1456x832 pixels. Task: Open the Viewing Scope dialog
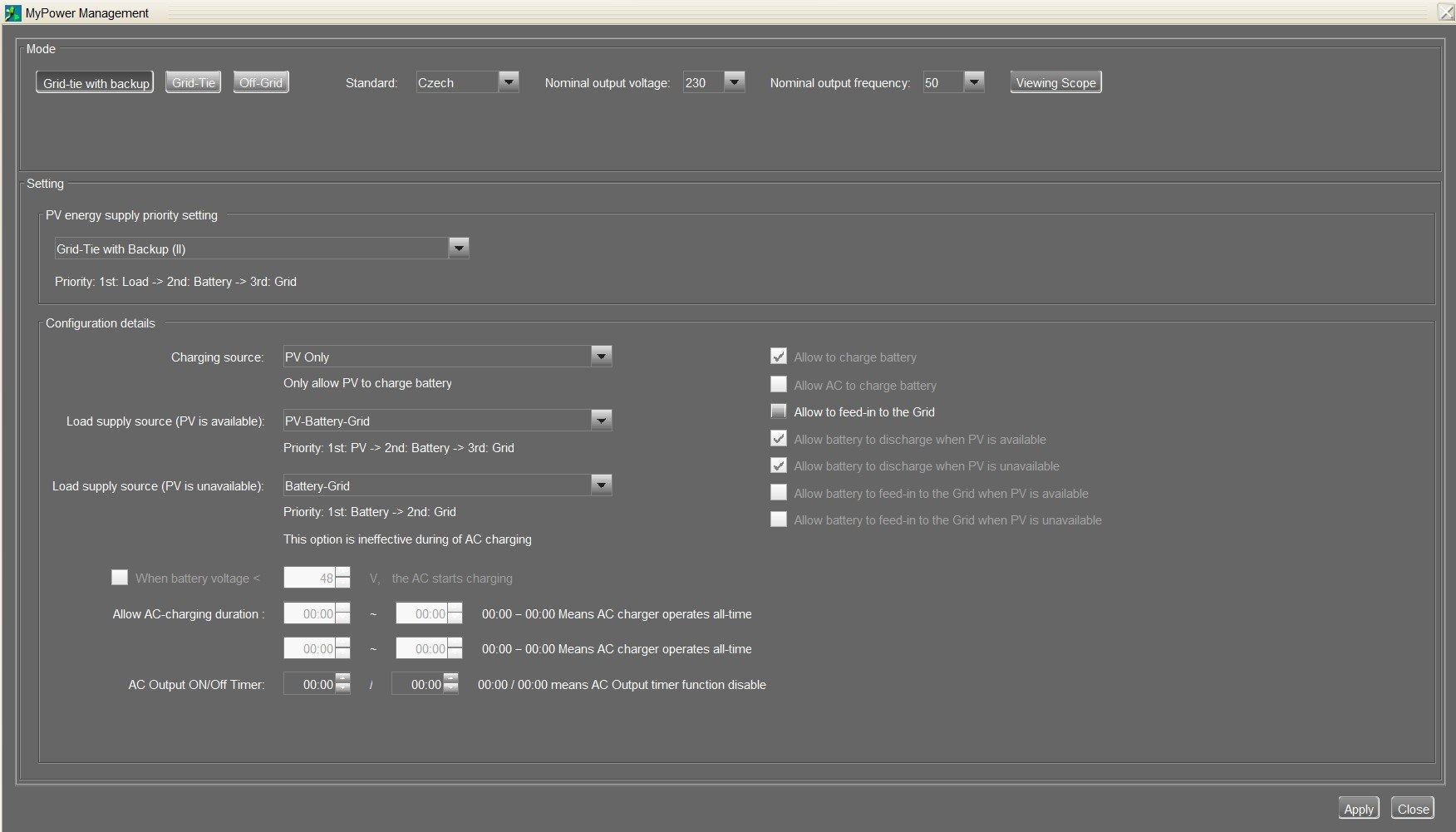(1055, 83)
